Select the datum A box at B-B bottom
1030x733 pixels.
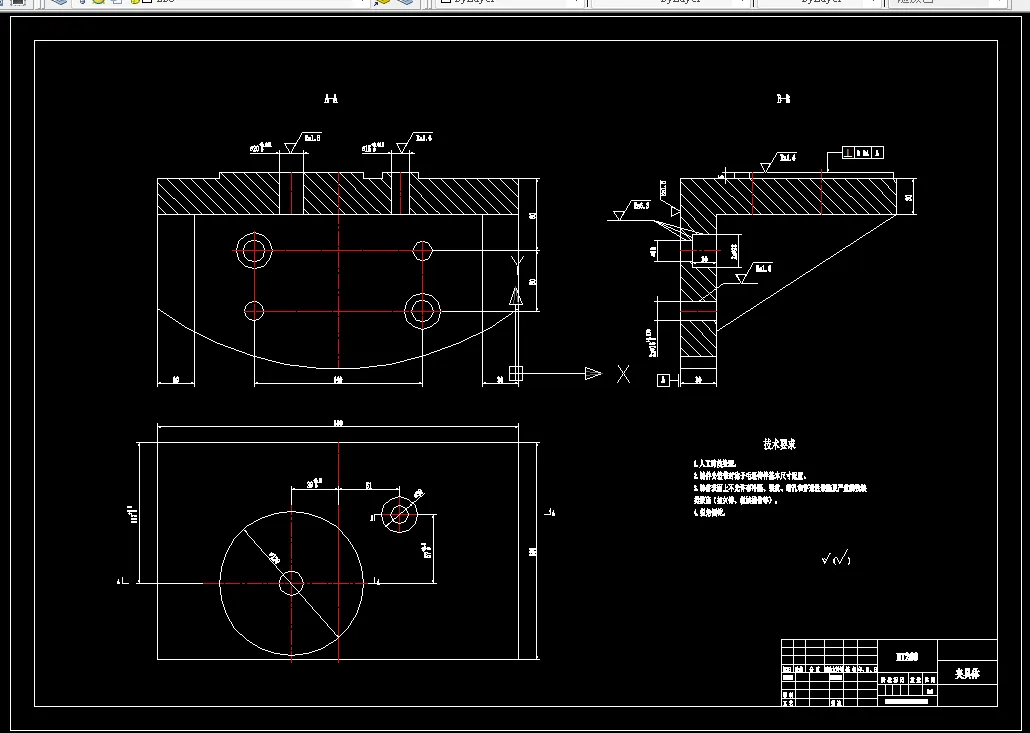[x=663, y=380]
